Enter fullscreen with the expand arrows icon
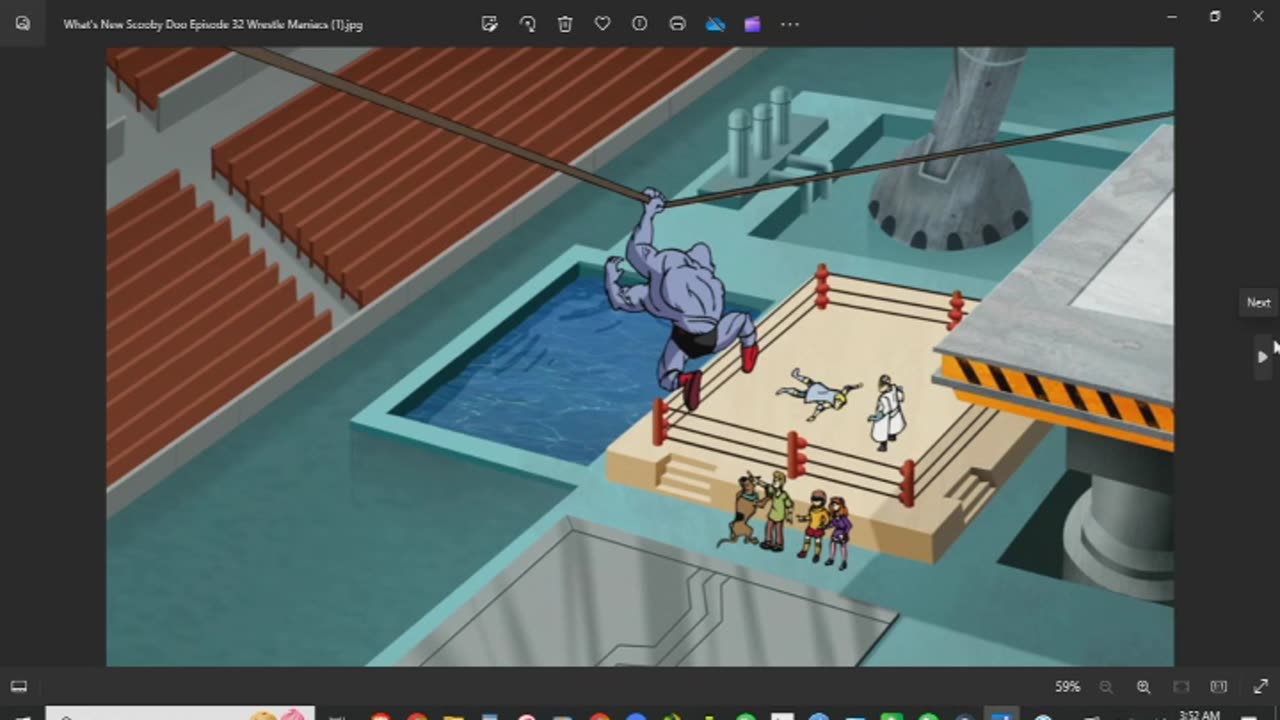The width and height of the screenshot is (1280, 720). click(x=1260, y=687)
